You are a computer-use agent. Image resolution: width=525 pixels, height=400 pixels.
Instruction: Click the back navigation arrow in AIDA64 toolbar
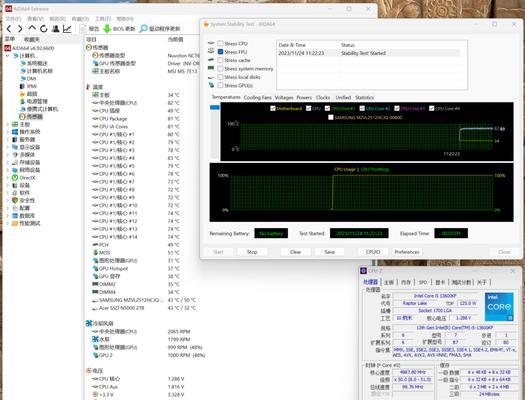pos(9,29)
